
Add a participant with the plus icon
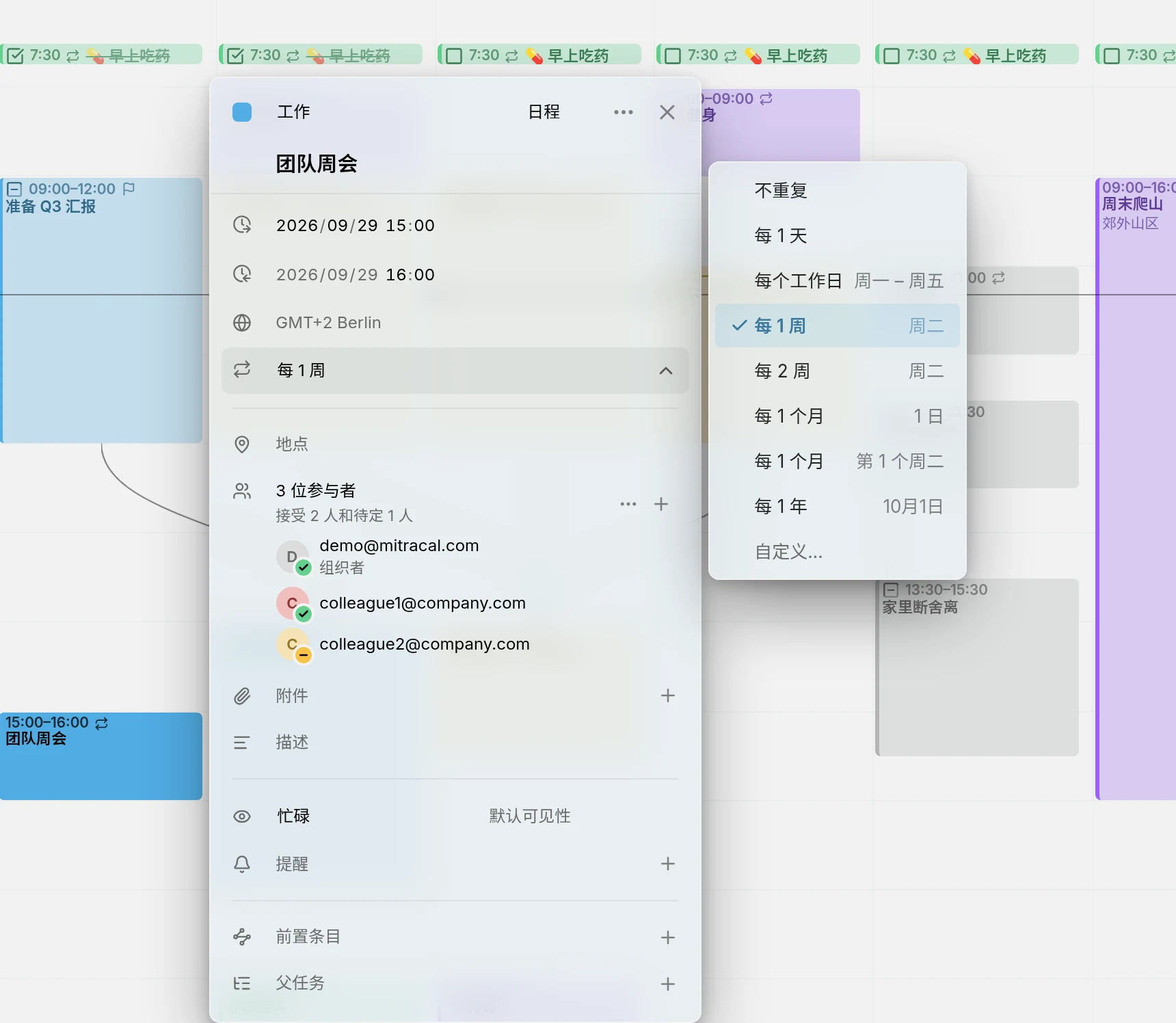pyautogui.click(x=661, y=505)
